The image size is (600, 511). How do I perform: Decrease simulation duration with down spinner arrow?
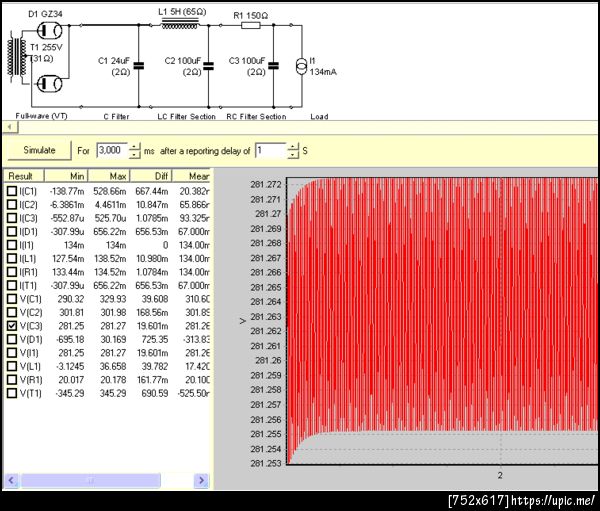tap(134, 154)
